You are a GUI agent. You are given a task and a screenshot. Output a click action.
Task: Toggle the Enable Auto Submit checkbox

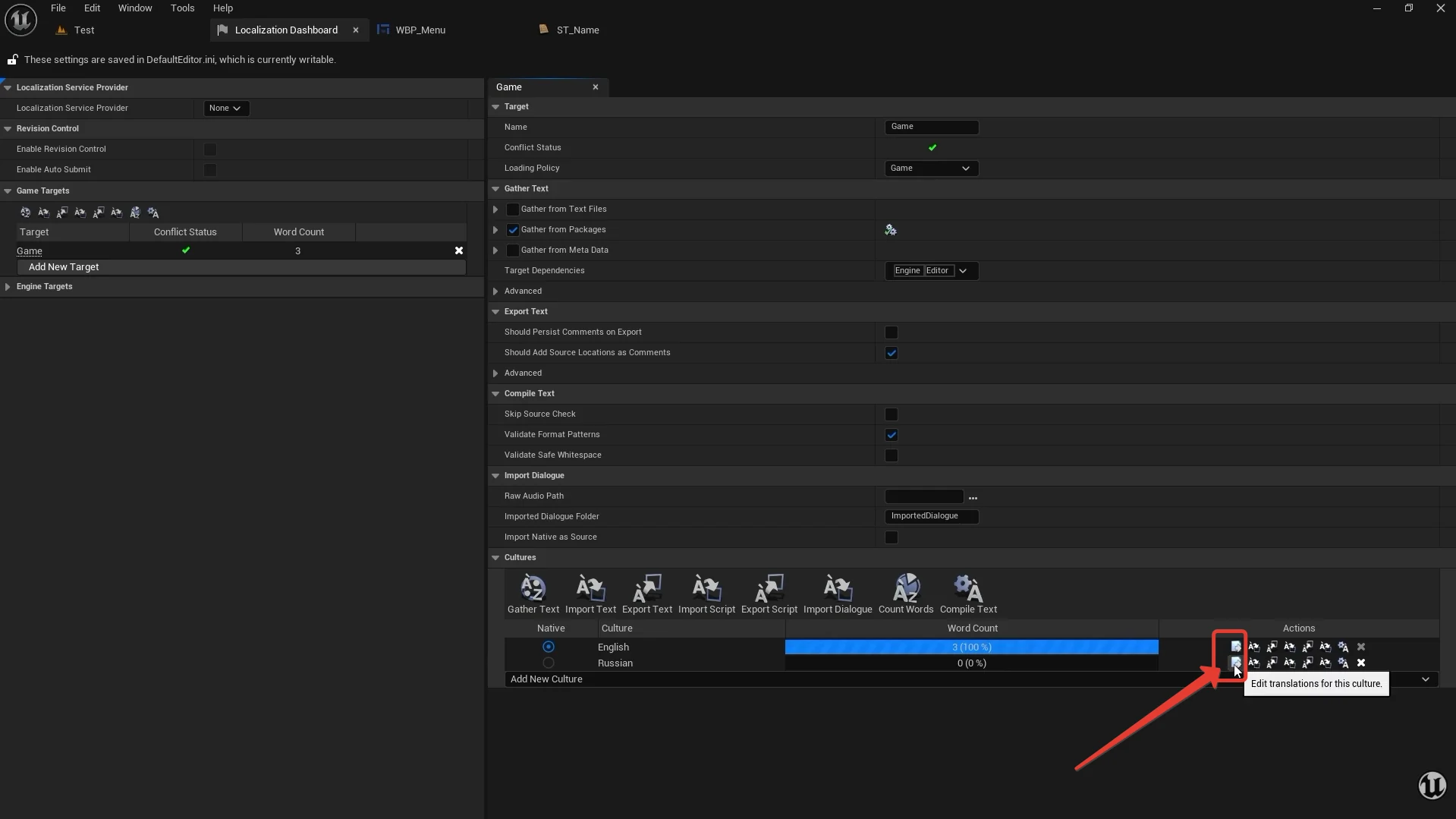point(210,170)
